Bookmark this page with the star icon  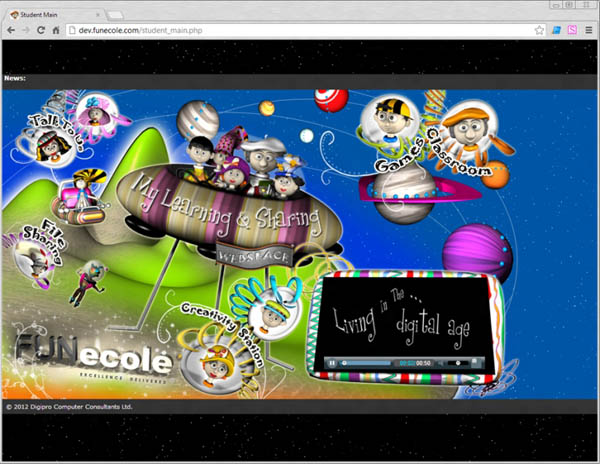pyautogui.click(x=539, y=30)
